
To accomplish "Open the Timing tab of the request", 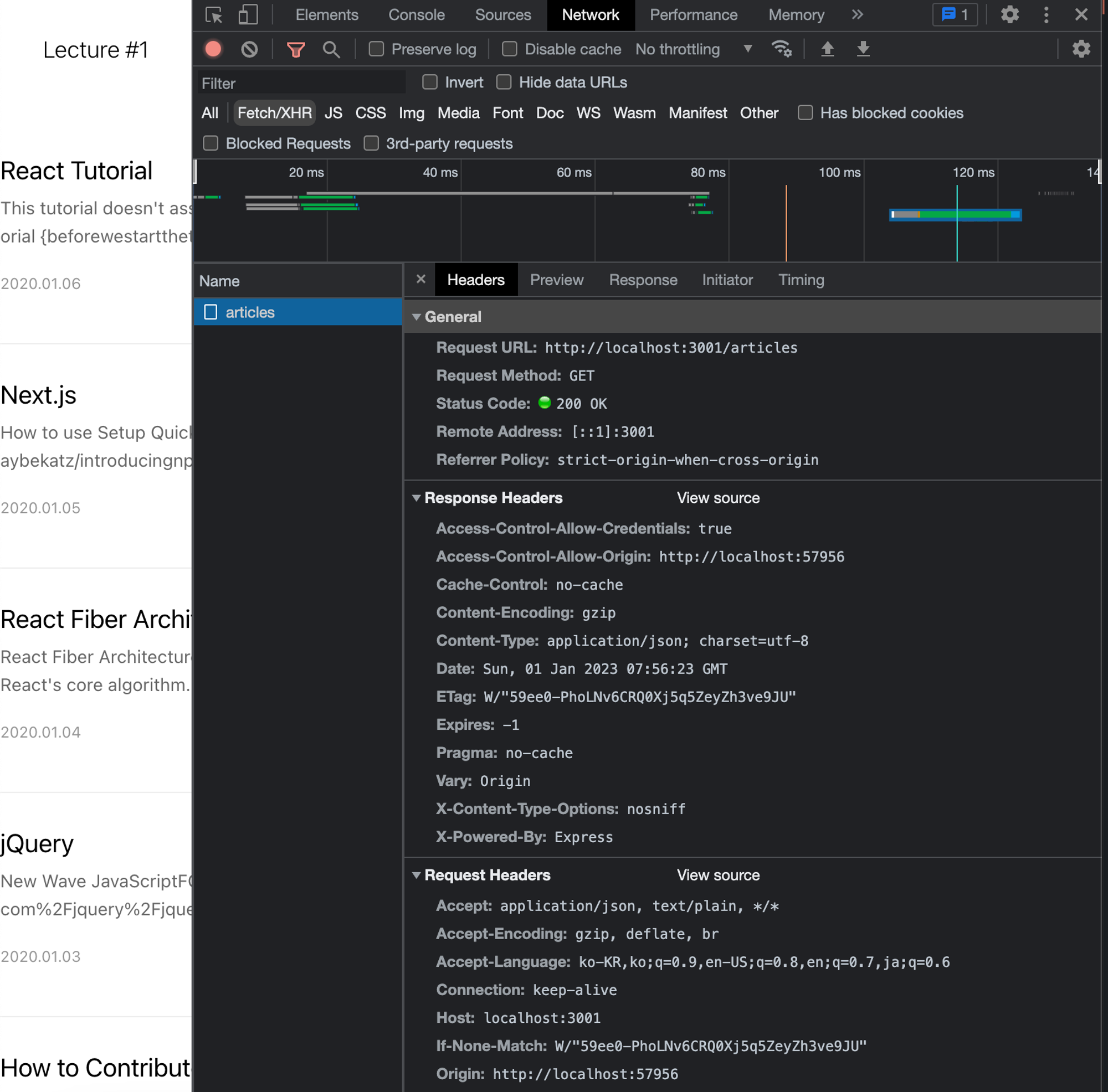I will (801, 280).
